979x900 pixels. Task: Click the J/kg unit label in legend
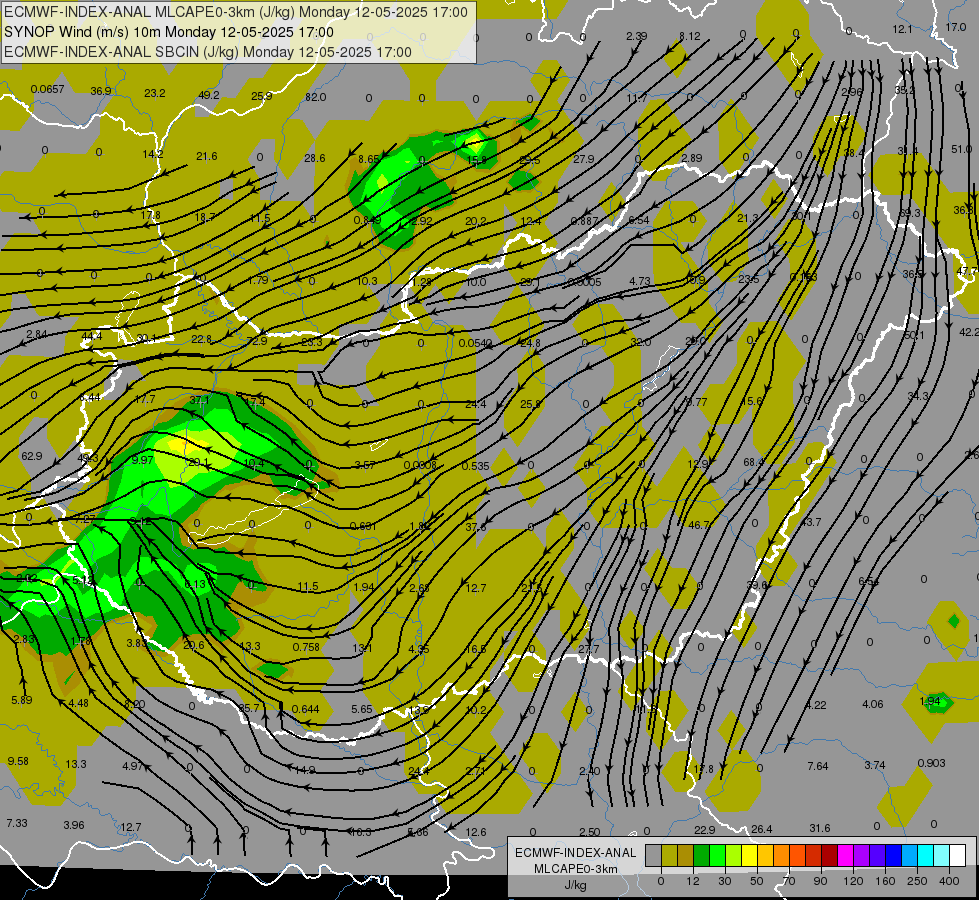pos(576,885)
